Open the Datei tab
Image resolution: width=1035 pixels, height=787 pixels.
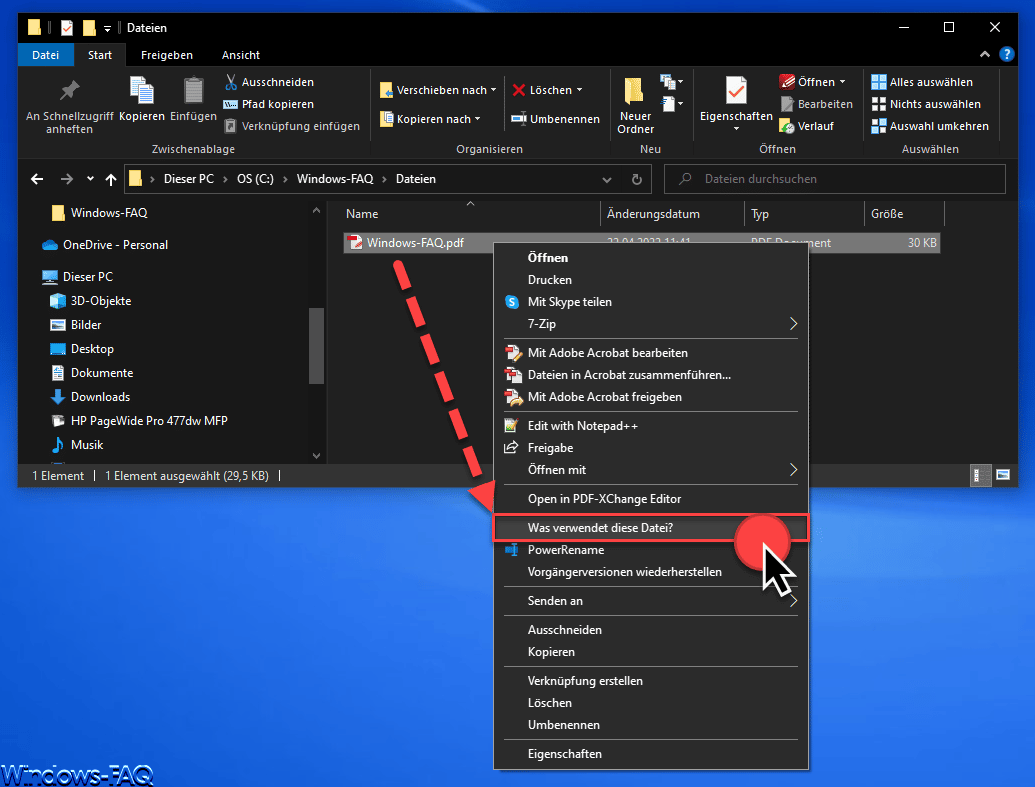(x=46, y=55)
